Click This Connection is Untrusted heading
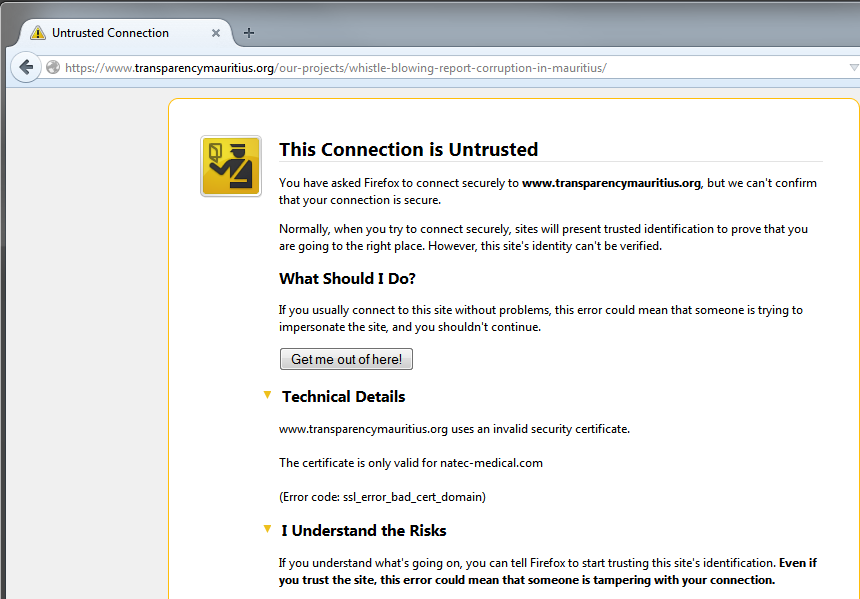Image resolution: width=860 pixels, height=599 pixels. [x=409, y=149]
